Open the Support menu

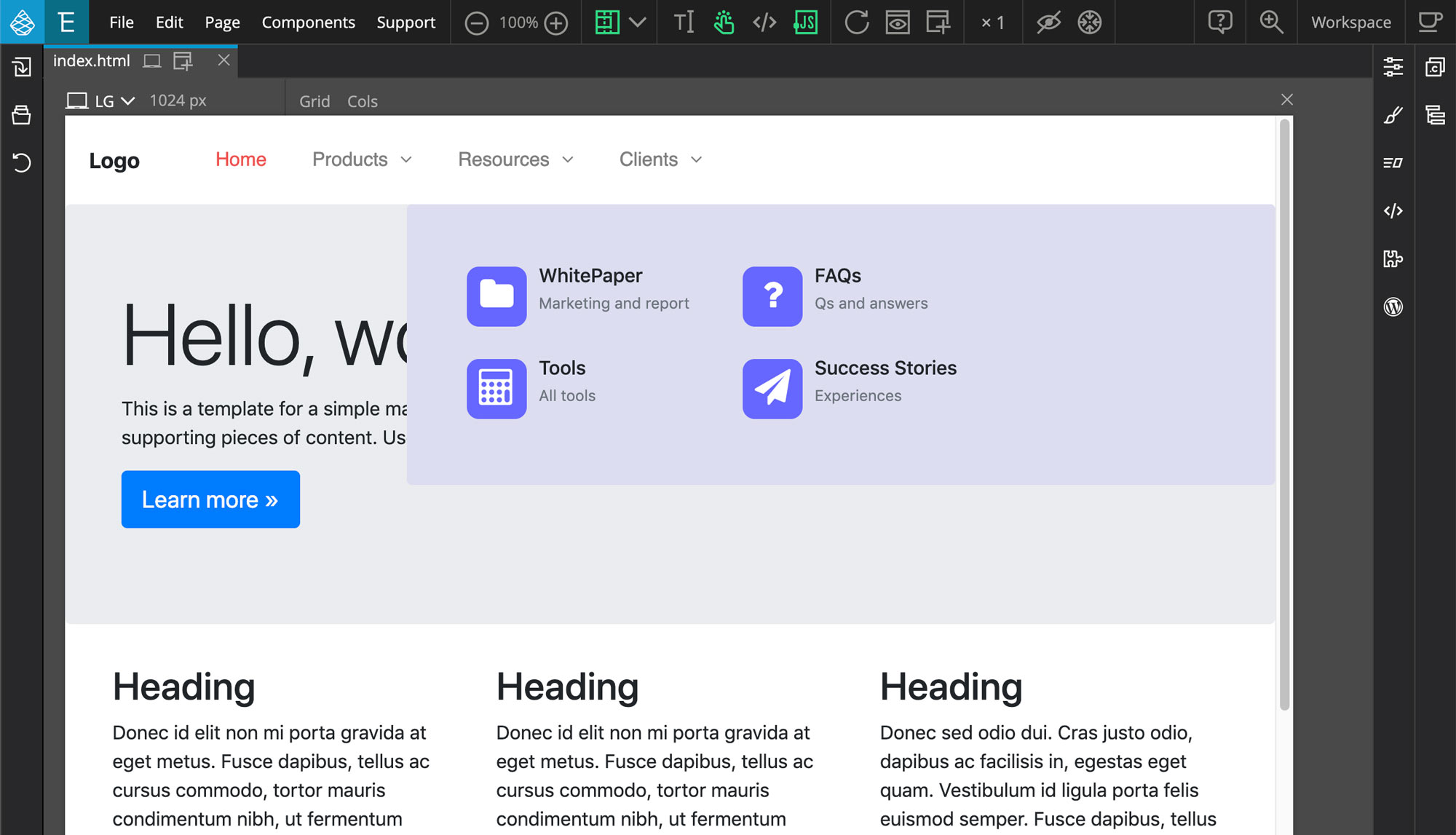coord(406,23)
